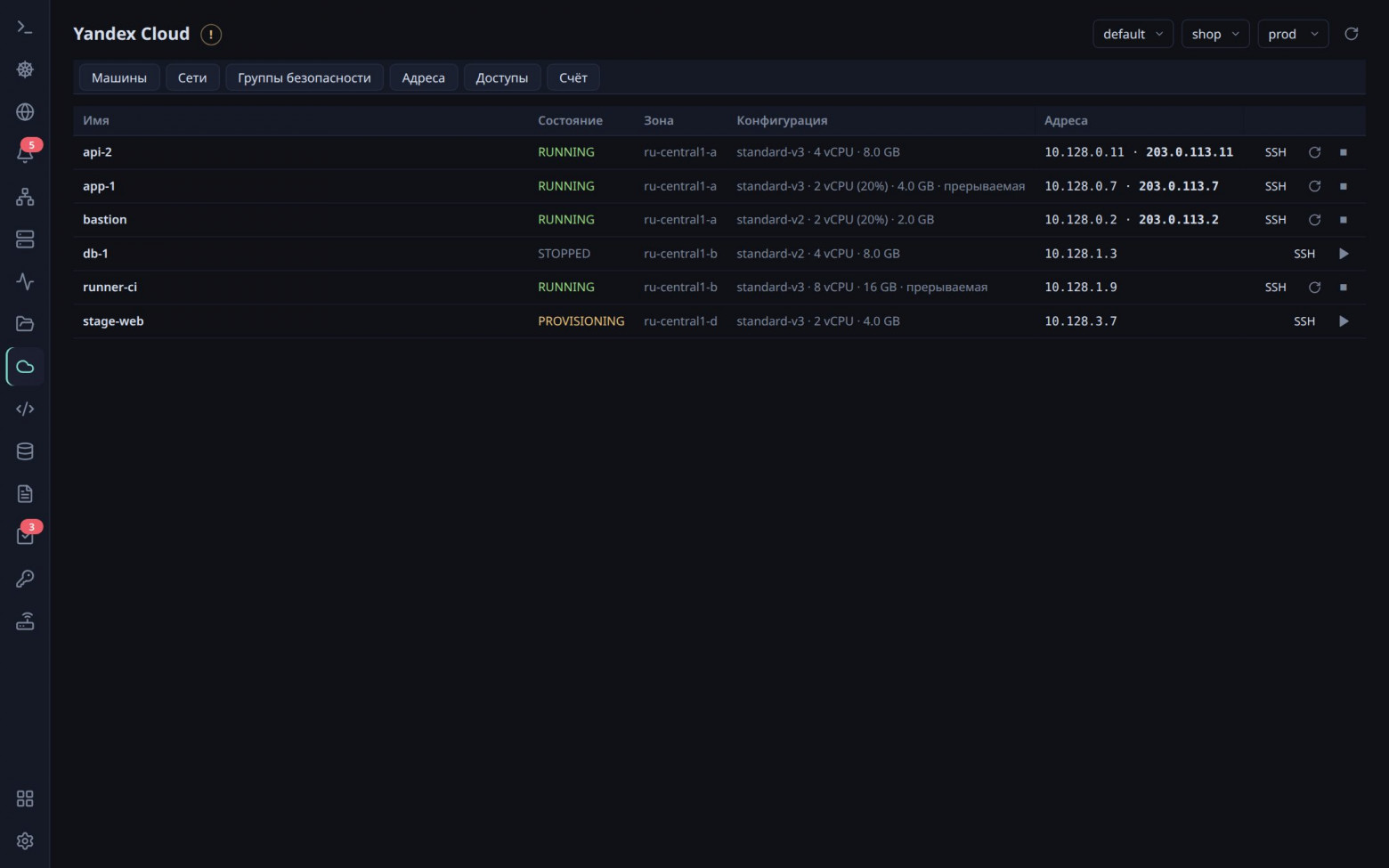Image resolution: width=1389 pixels, height=868 pixels.
Task: Start the db-1 machine
Action: coord(1344,254)
